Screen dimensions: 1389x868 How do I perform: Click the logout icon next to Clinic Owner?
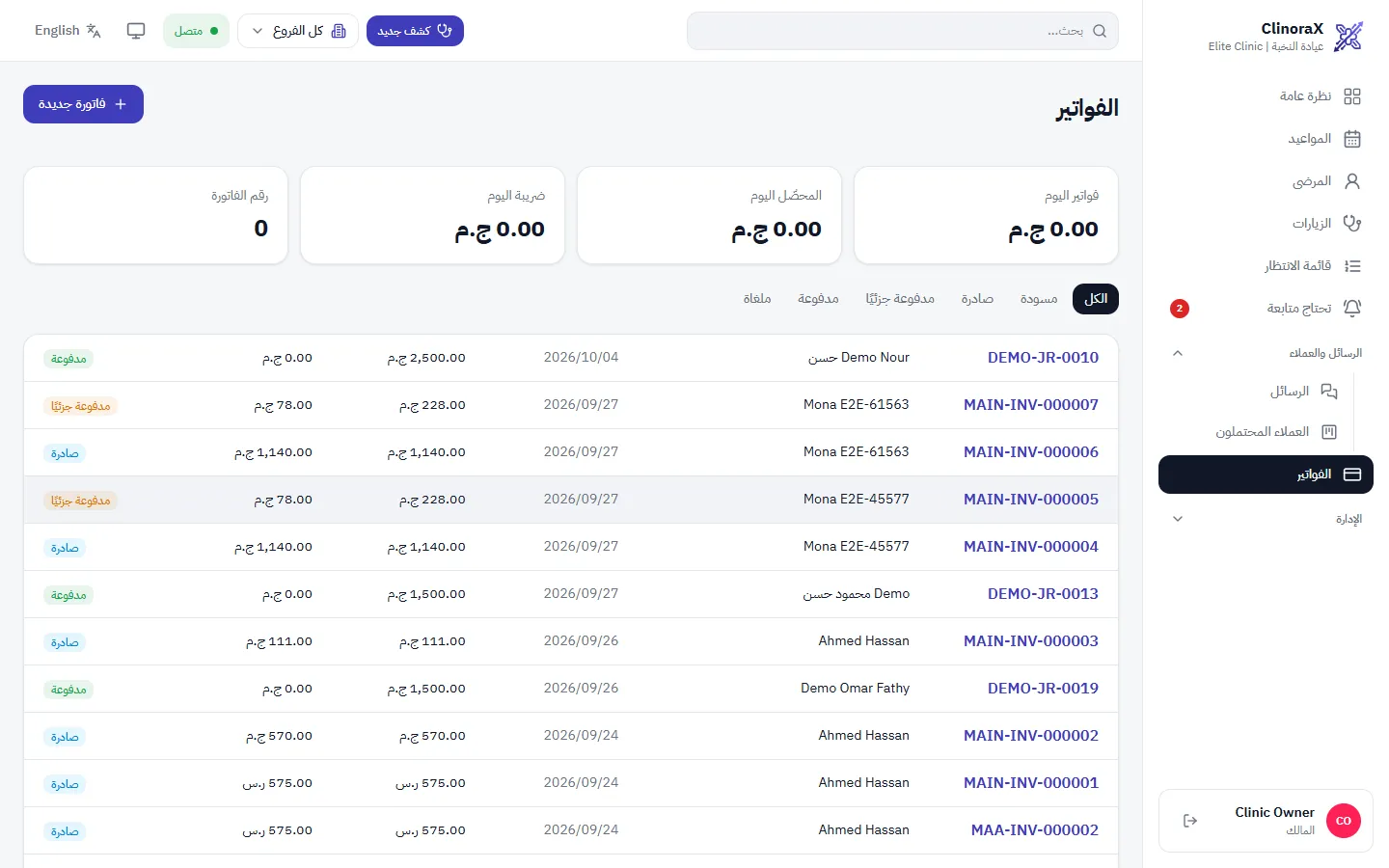pos(1190,821)
